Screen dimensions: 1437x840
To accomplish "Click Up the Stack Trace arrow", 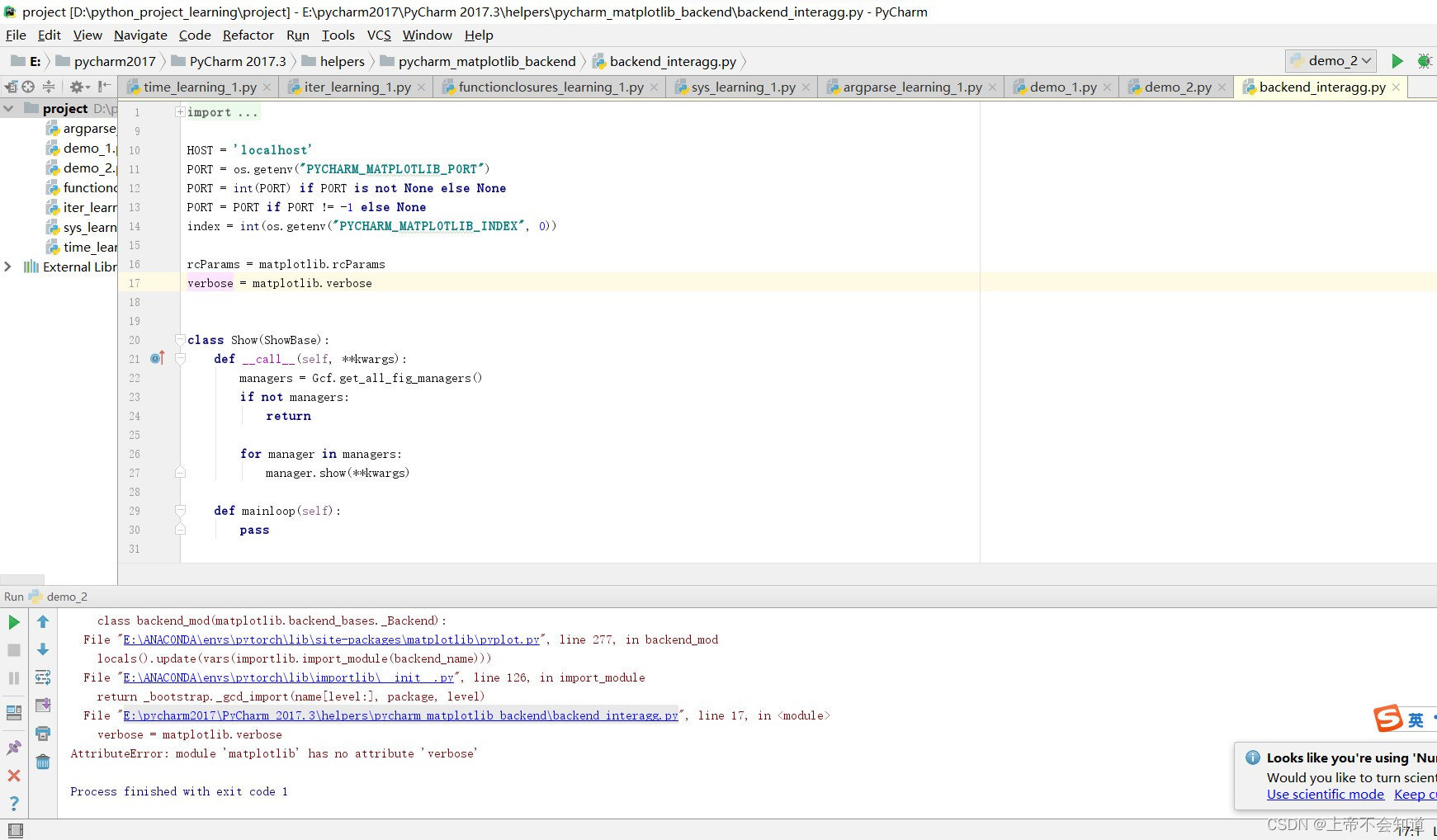I will pyautogui.click(x=43, y=622).
